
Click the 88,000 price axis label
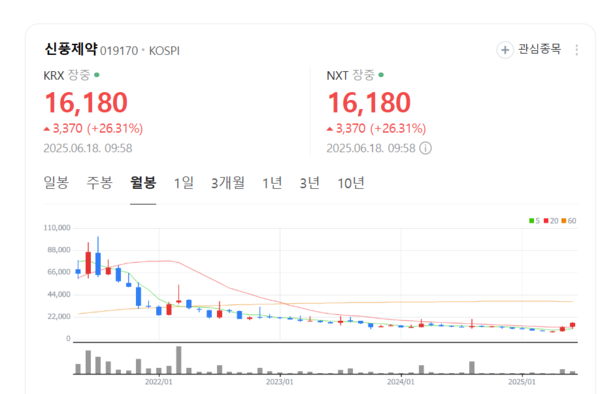59,250
